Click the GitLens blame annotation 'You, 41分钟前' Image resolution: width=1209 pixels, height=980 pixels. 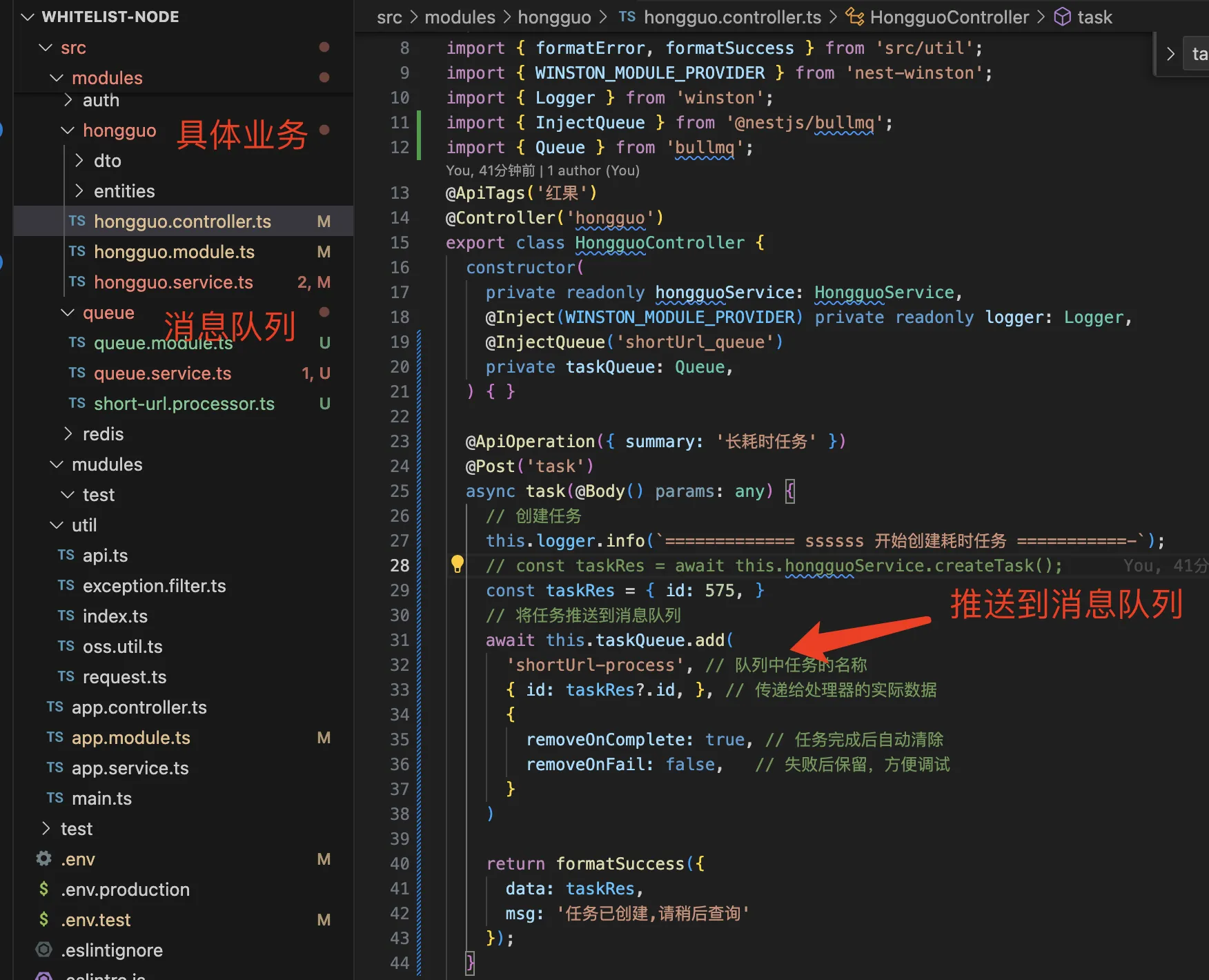point(491,170)
